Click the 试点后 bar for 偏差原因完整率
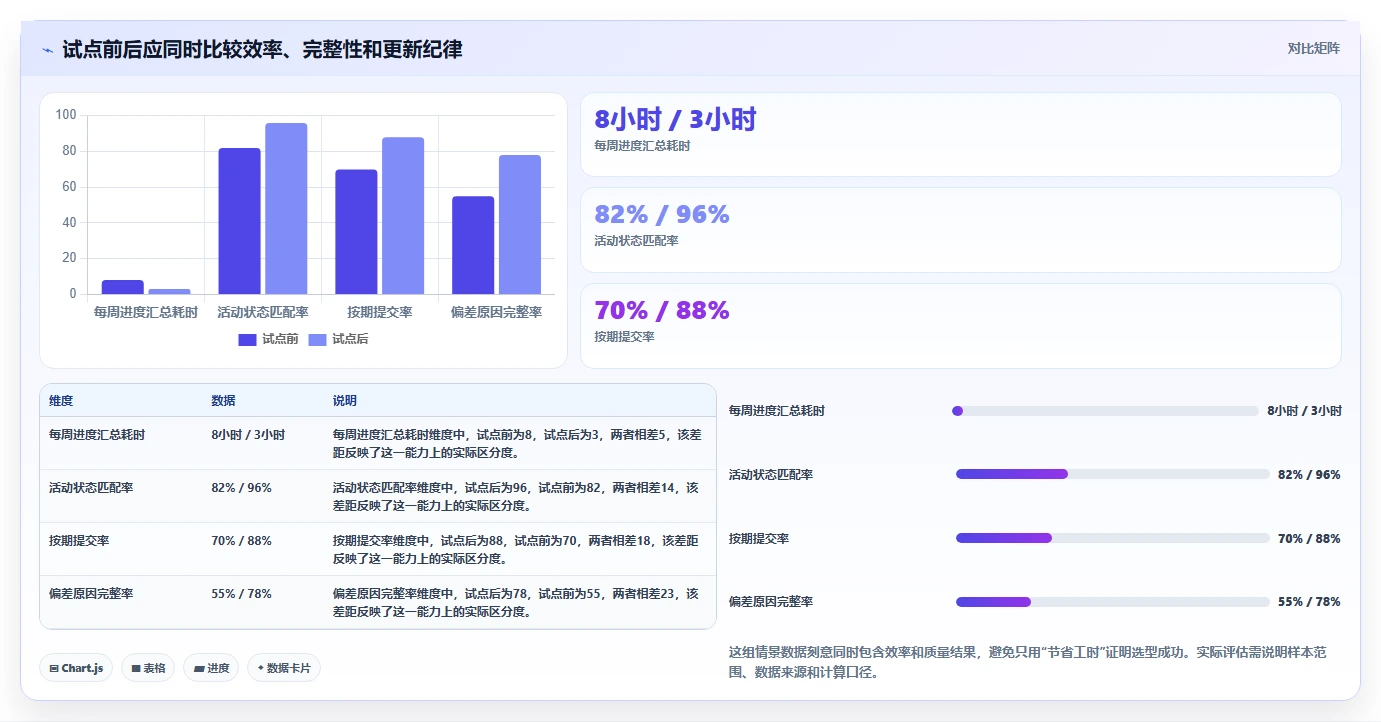The height and width of the screenshot is (722, 1381). click(520, 225)
